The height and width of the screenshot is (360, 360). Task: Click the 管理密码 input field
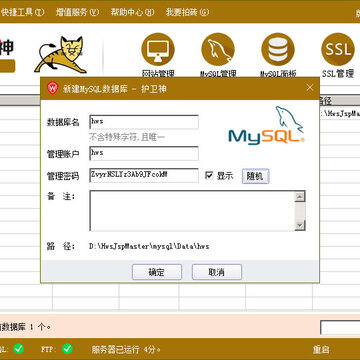[144, 175]
